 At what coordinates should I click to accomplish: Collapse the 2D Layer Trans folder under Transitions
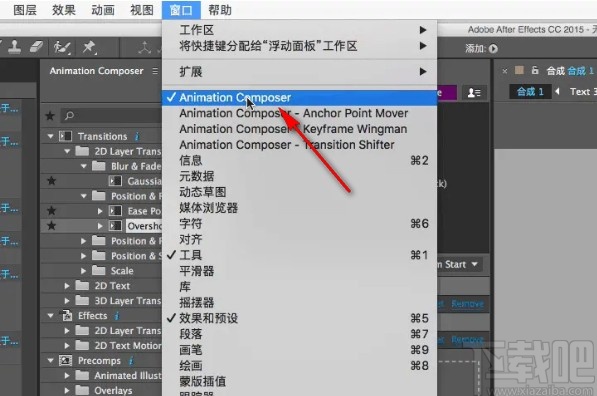(67, 151)
